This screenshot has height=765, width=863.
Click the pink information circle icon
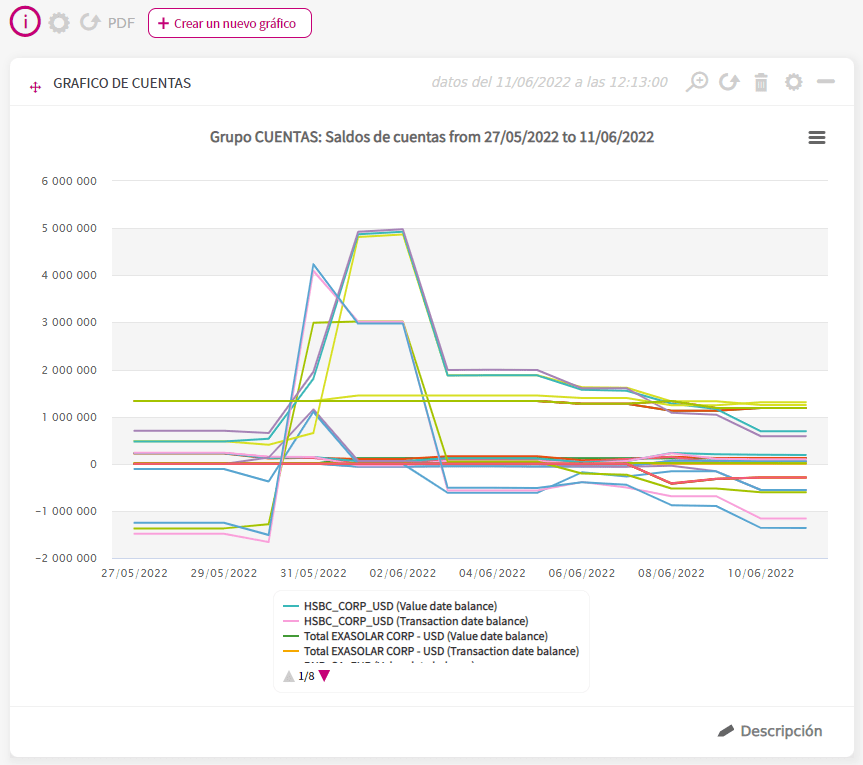point(25,22)
